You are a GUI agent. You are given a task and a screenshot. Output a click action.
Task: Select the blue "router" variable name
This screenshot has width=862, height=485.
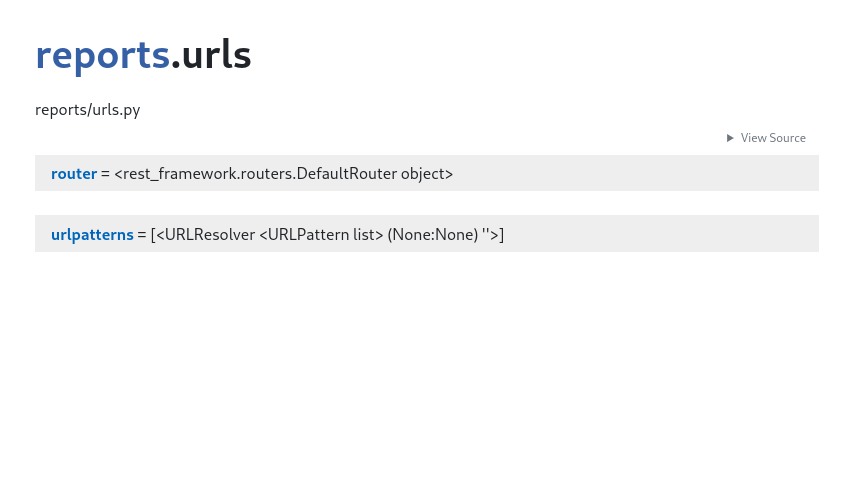74,174
